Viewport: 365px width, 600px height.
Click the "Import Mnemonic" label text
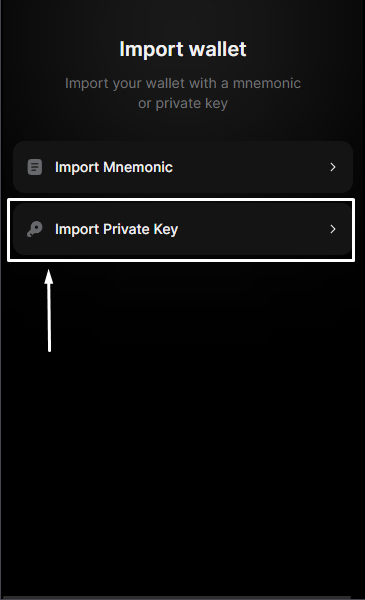pyautogui.click(x=114, y=167)
